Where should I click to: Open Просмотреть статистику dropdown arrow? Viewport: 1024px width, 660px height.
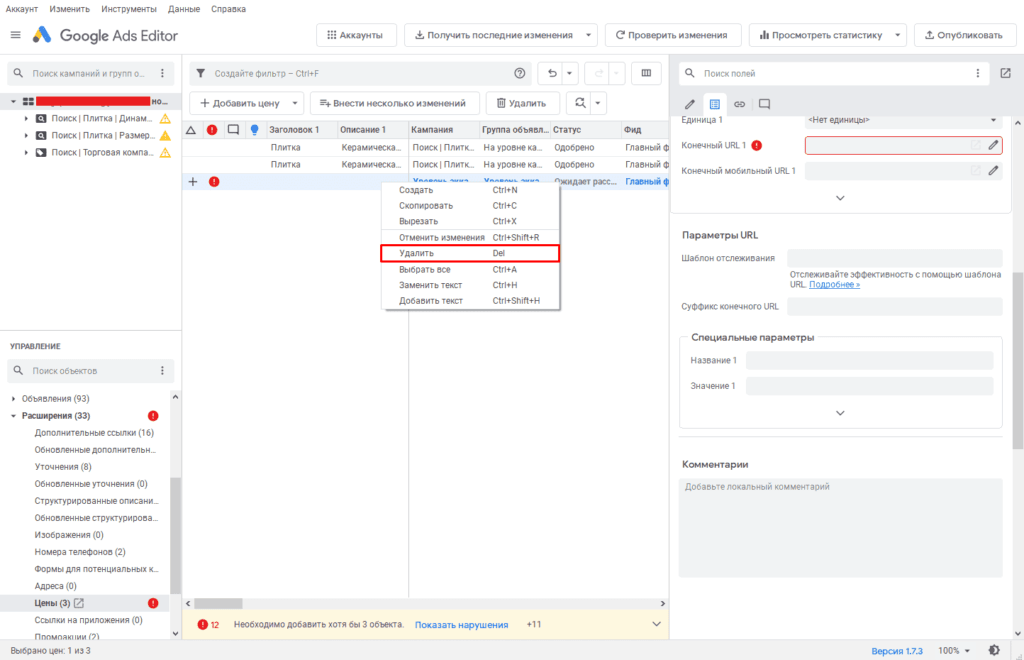coord(897,35)
